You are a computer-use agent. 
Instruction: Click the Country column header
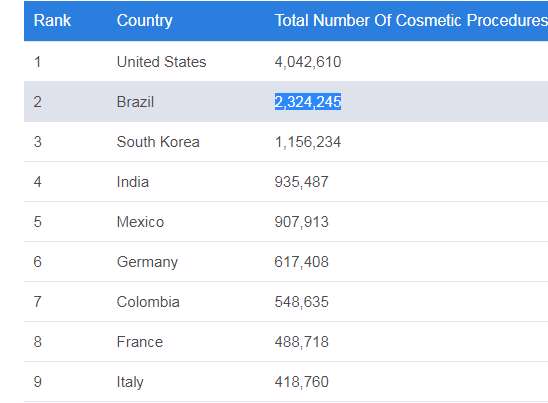[x=144, y=21]
